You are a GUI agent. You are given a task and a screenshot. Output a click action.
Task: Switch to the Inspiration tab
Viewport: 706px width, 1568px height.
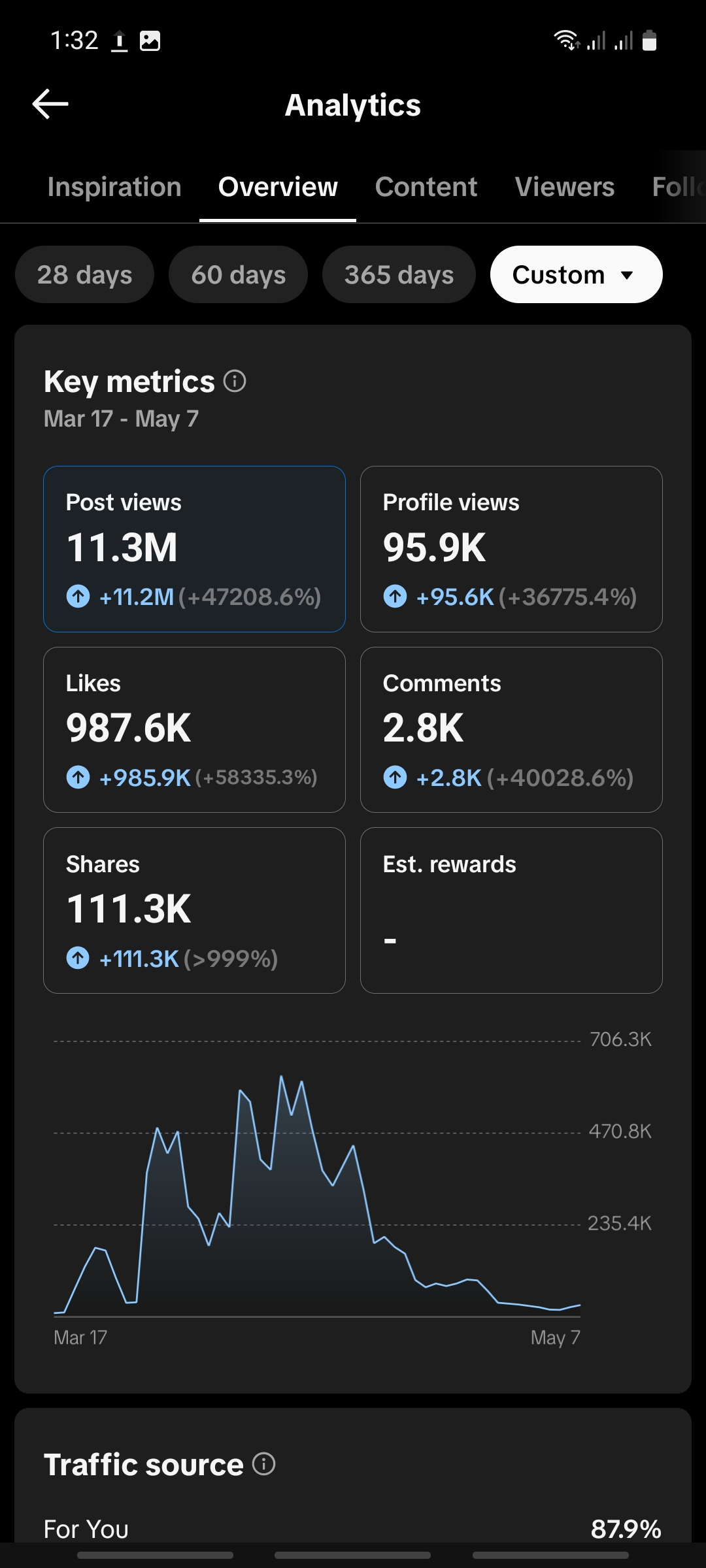[114, 187]
